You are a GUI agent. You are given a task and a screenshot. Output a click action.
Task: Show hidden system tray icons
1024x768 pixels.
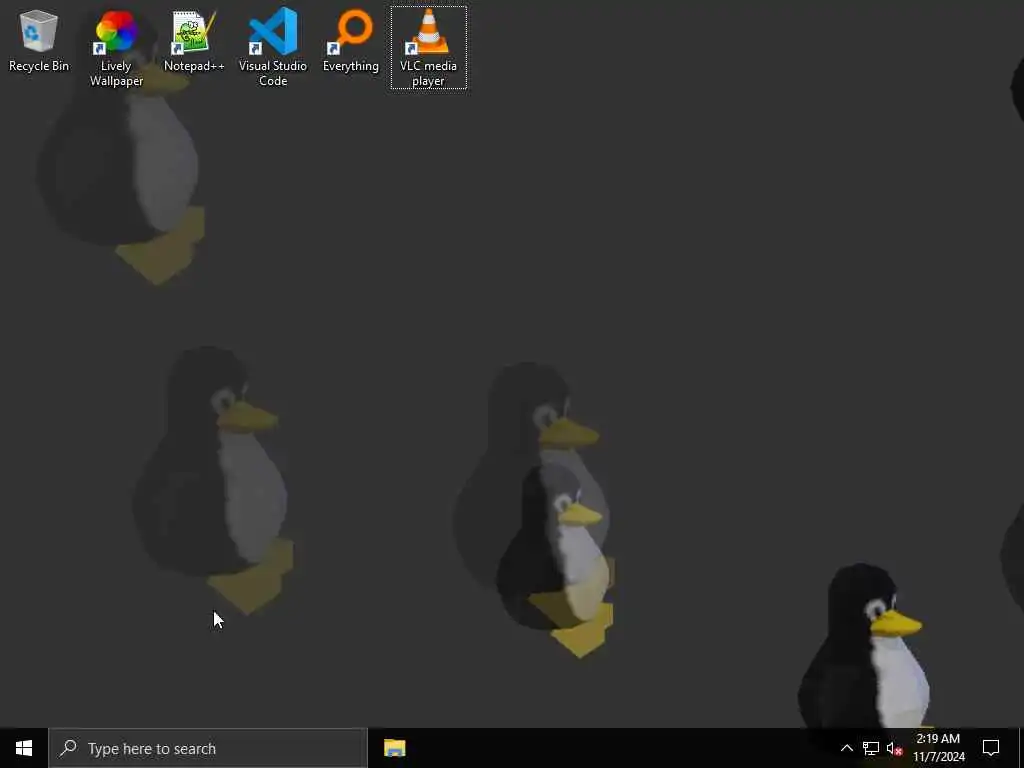click(x=846, y=748)
